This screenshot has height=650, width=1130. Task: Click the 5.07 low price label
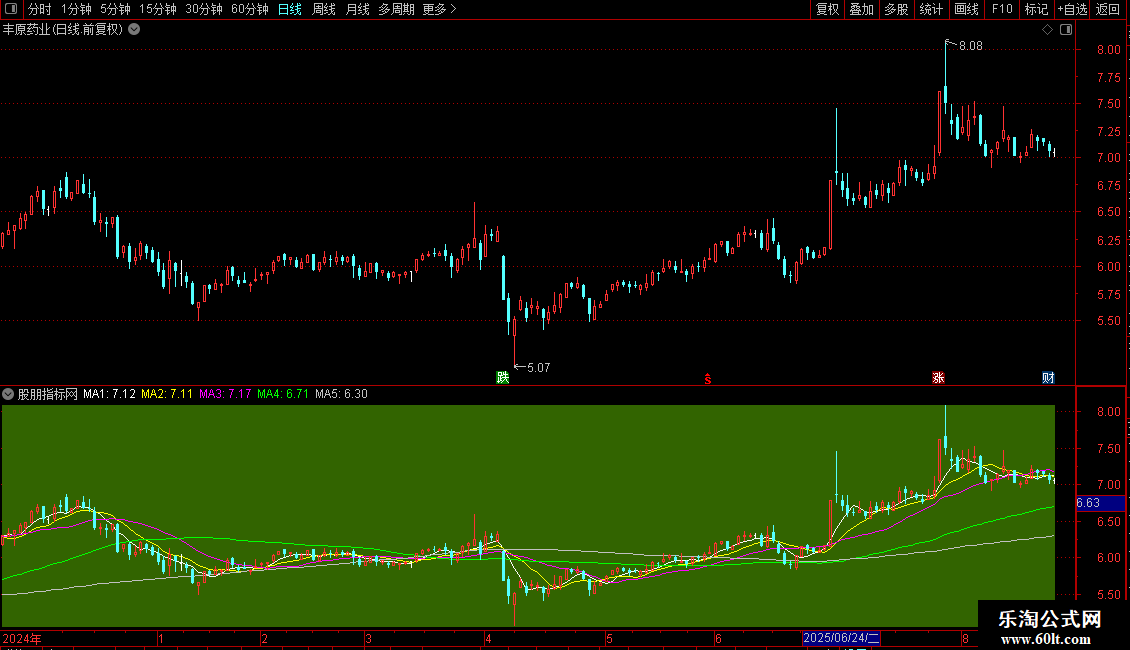[538, 368]
